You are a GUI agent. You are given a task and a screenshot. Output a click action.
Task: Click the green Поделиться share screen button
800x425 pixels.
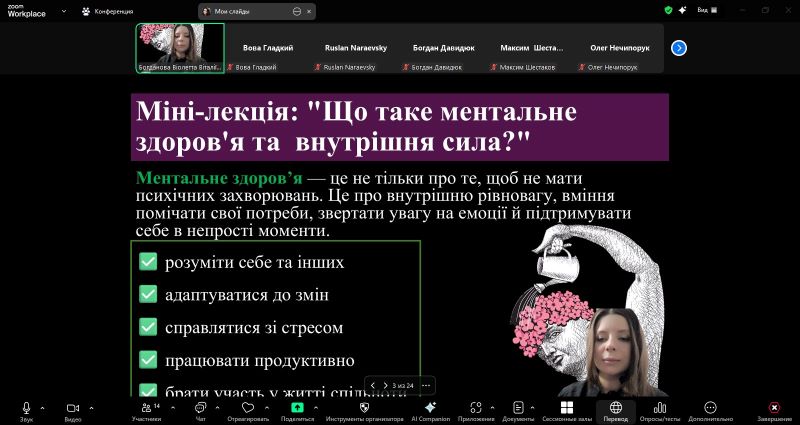pyautogui.click(x=297, y=408)
